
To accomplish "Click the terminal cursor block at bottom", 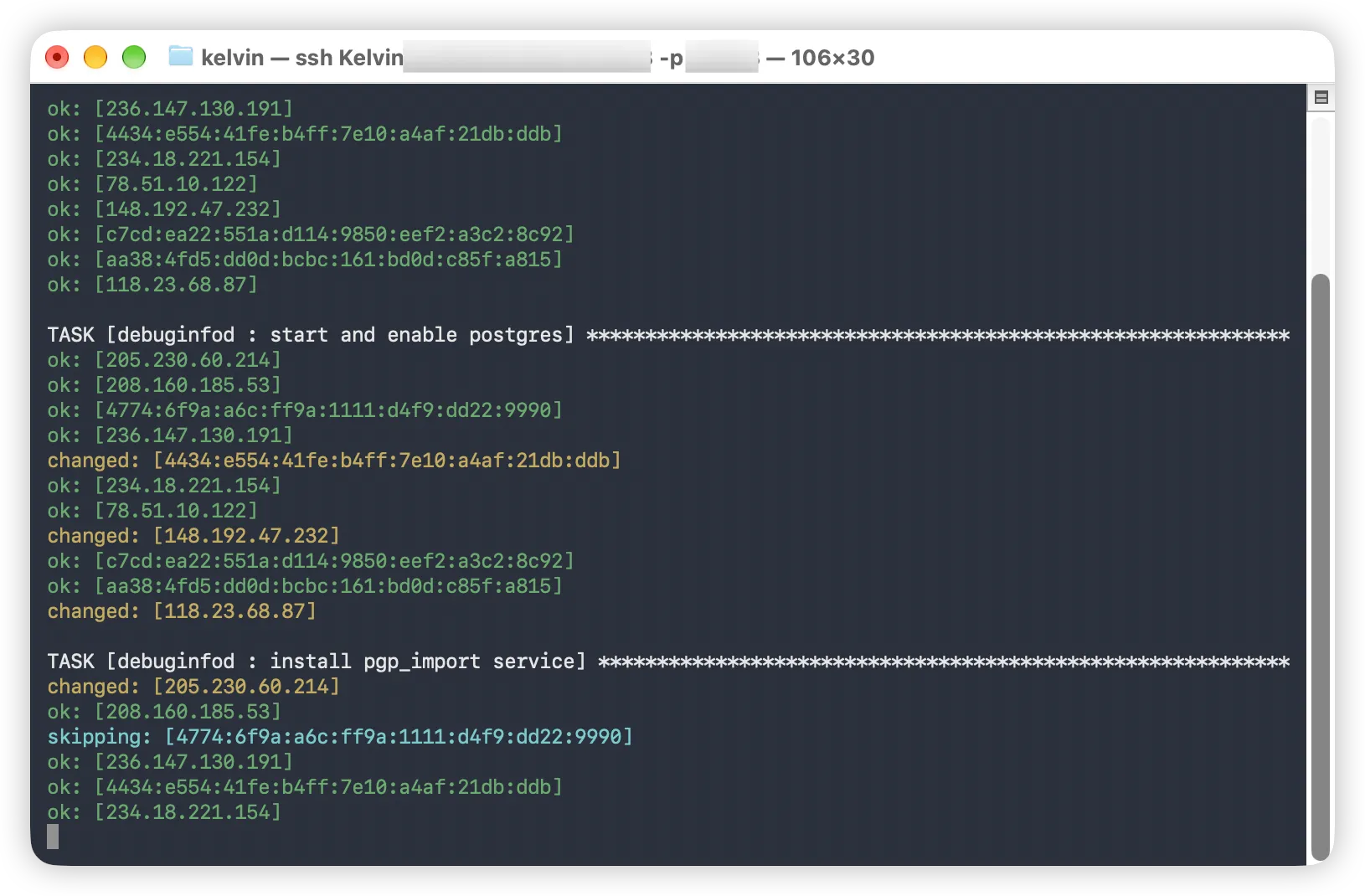I will (53, 837).
